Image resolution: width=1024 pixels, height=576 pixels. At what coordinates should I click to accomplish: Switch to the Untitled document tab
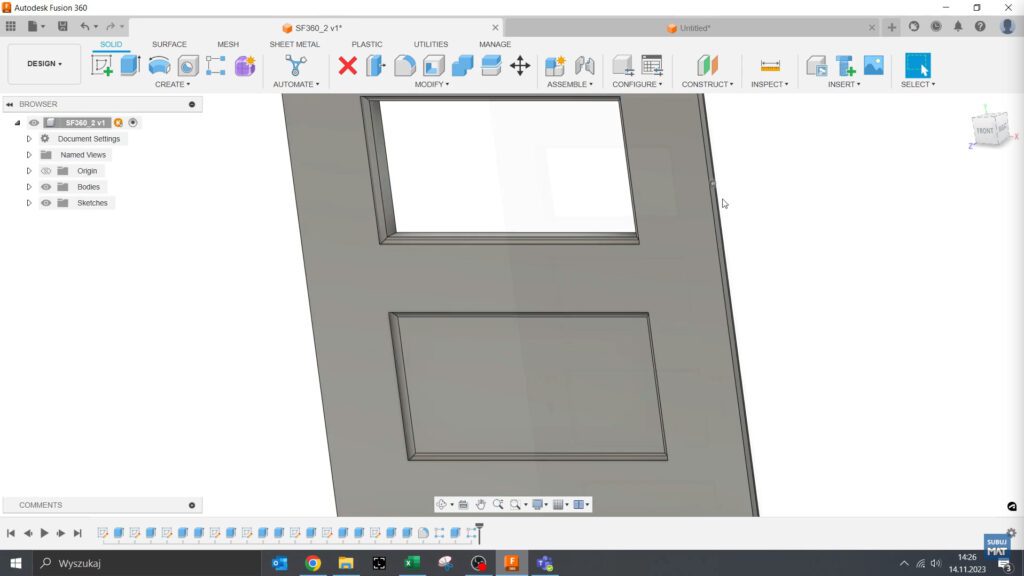tap(695, 28)
